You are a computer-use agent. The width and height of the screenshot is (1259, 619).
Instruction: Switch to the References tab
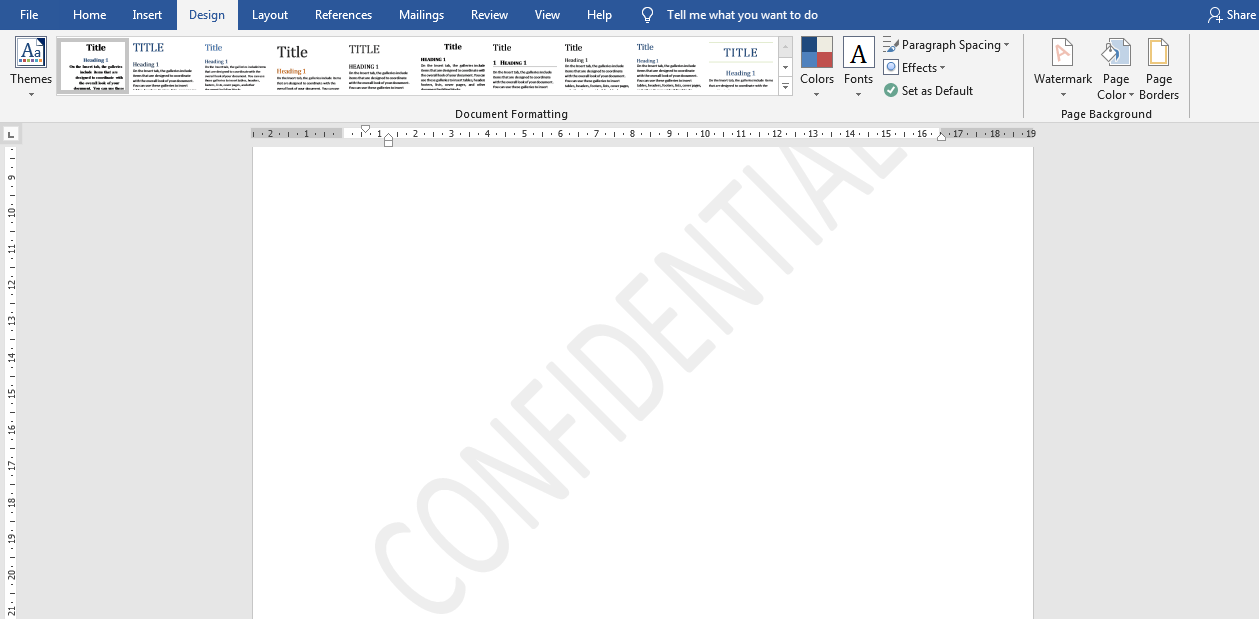click(x=343, y=15)
